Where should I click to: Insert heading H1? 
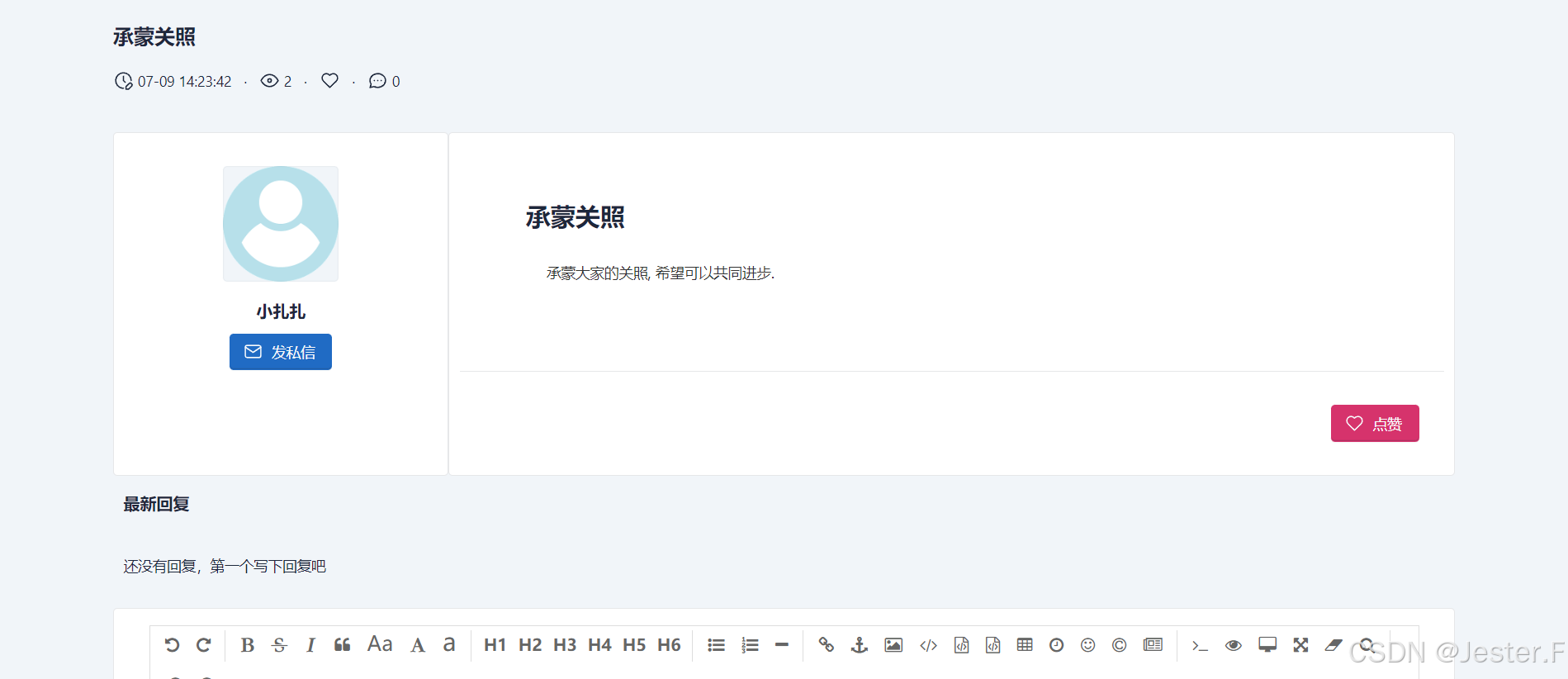[495, 645]
